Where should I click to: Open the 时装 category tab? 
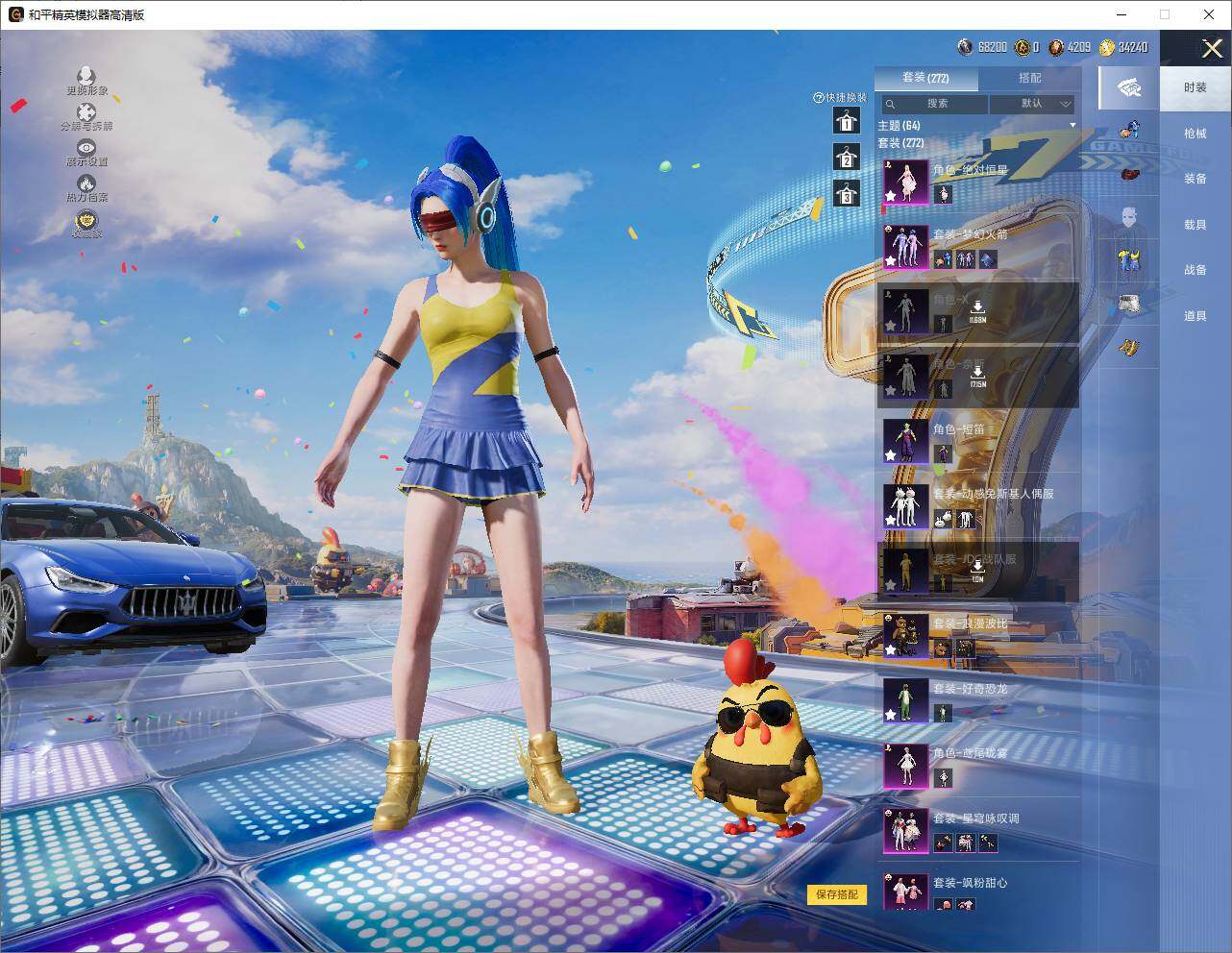point(1195,87)
